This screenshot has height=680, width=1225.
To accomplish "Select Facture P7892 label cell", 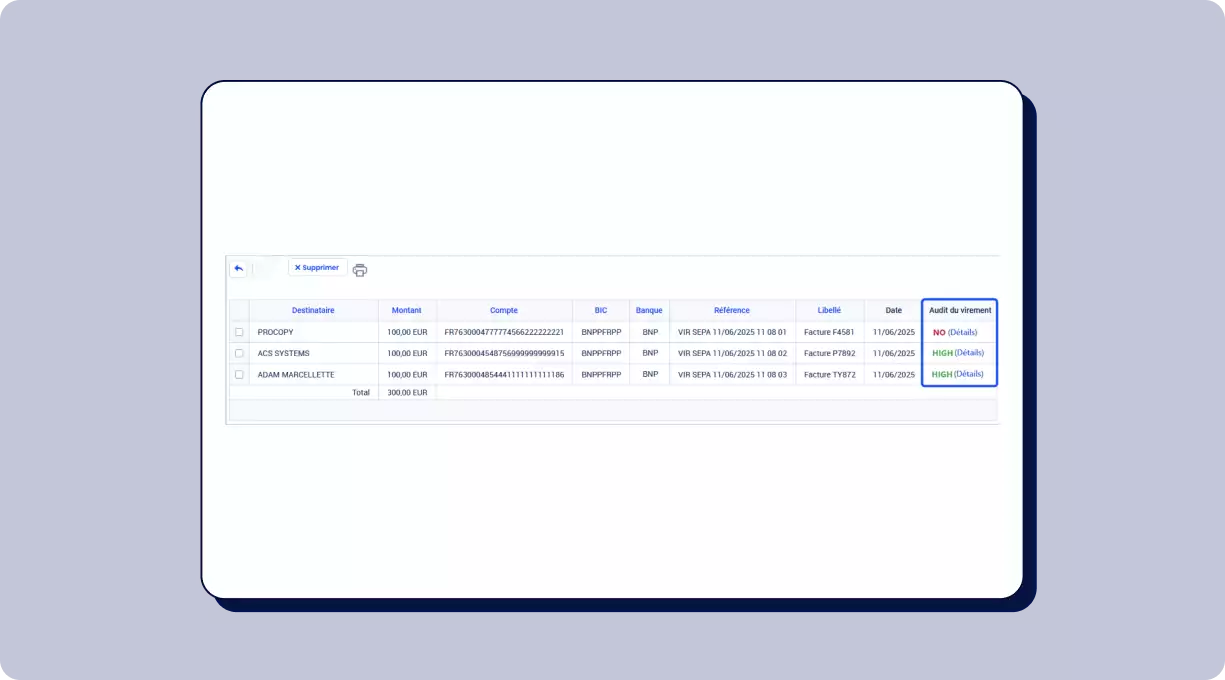I will [x=829, y=353].
